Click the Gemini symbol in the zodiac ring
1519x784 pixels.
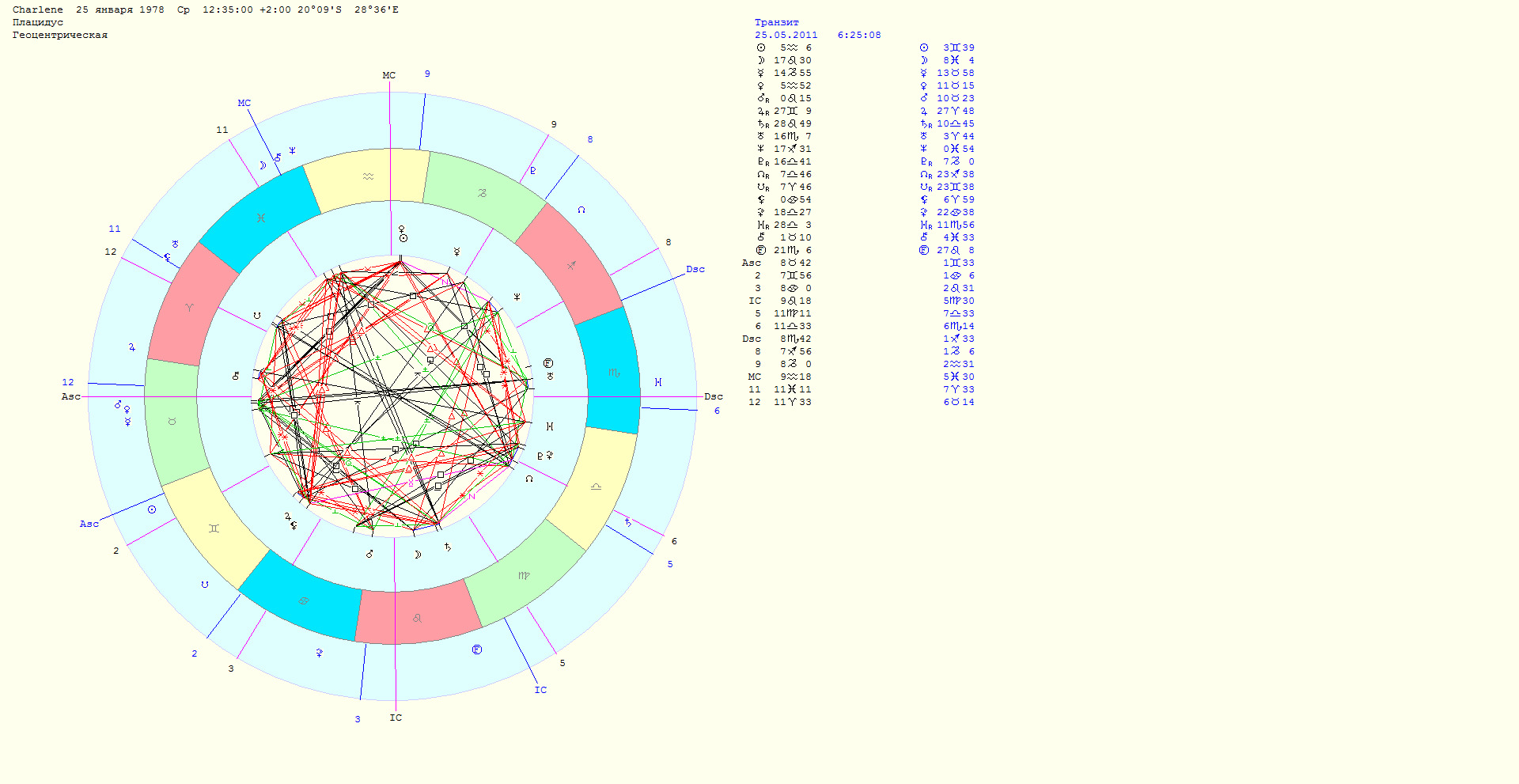[x=214, y=528]
